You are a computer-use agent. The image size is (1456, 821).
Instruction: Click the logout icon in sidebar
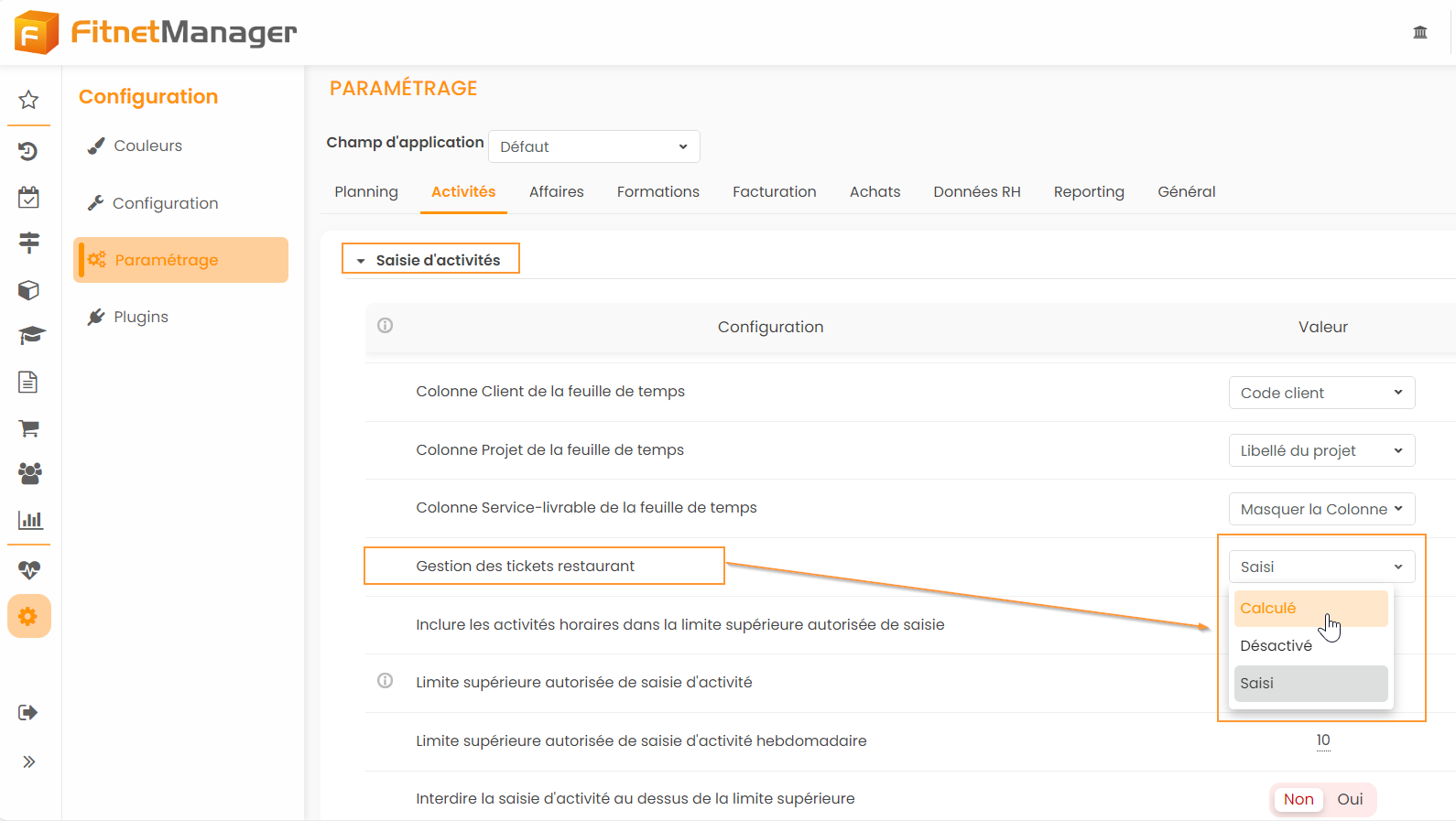[x=28, y=713]
